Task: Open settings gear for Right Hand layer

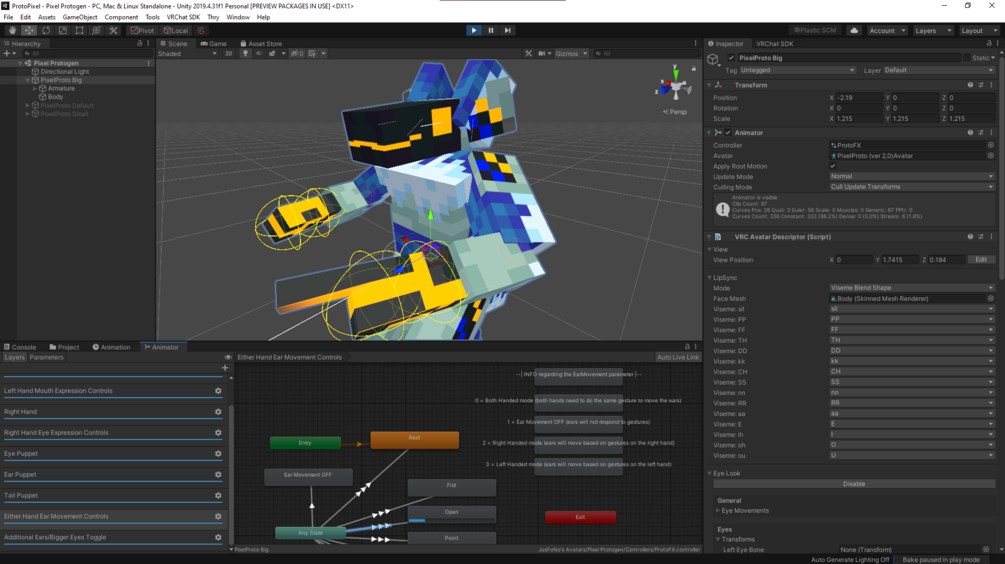Action: pyautogui.click(x=218, y=412)
